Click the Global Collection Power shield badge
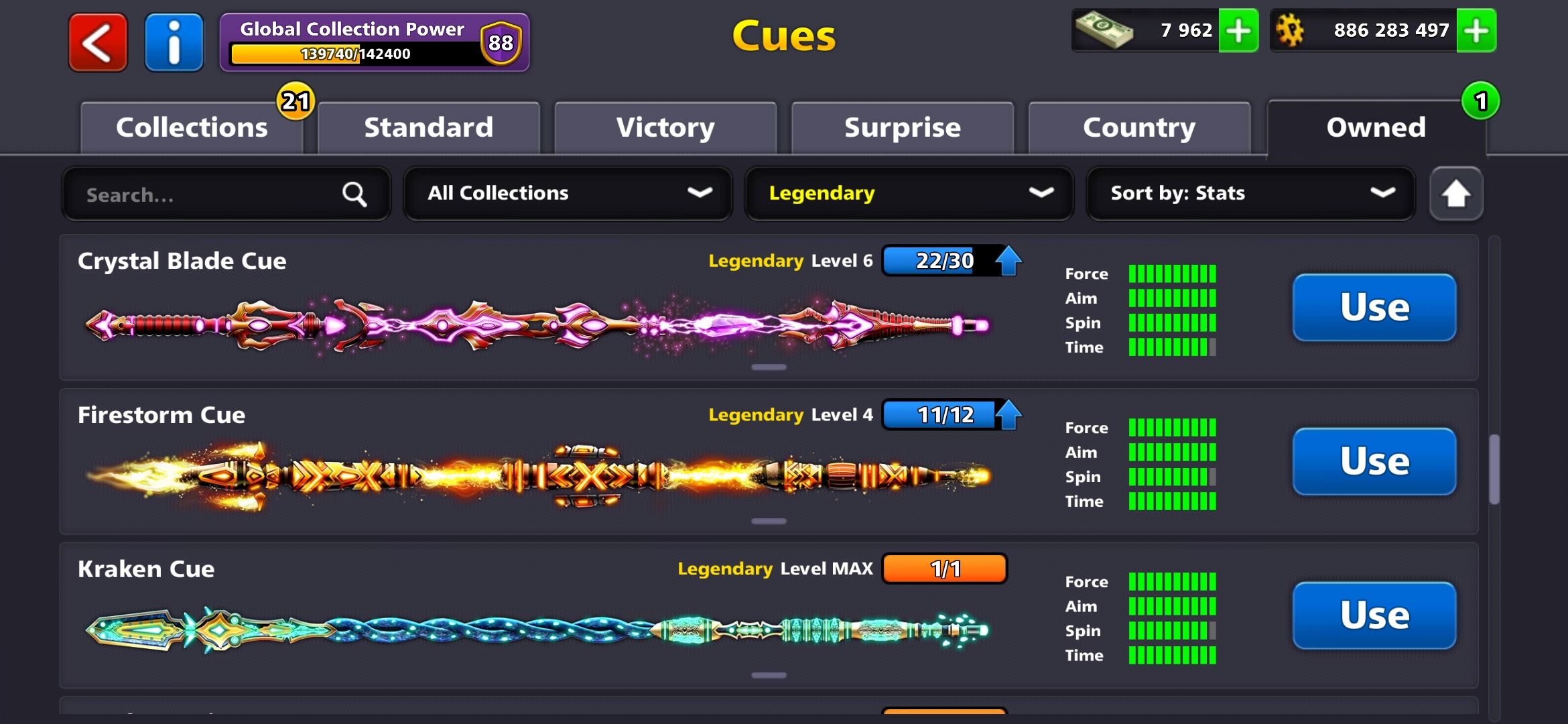 [501, 43]
